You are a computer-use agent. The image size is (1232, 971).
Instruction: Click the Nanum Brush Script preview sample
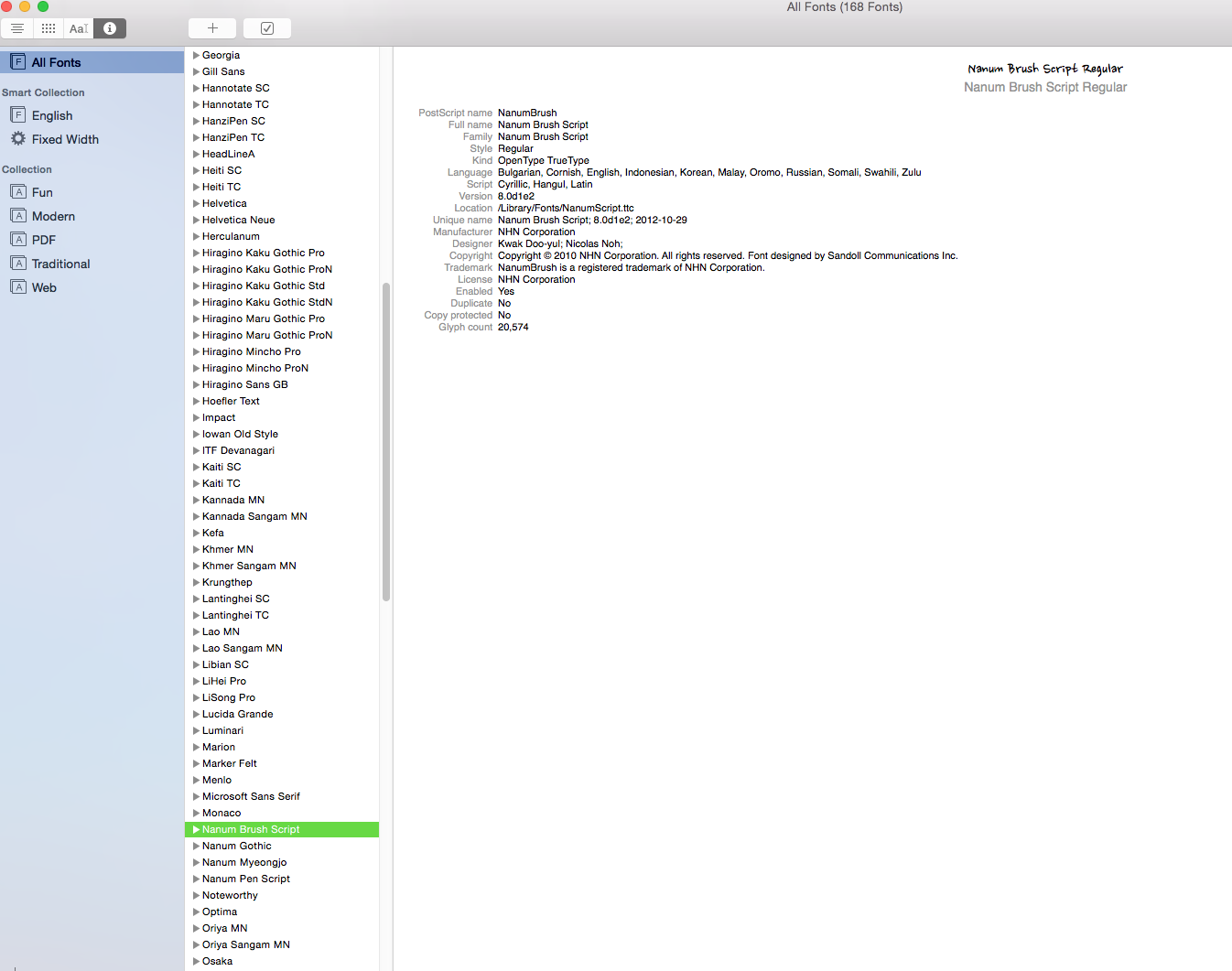click(1045, 69)
